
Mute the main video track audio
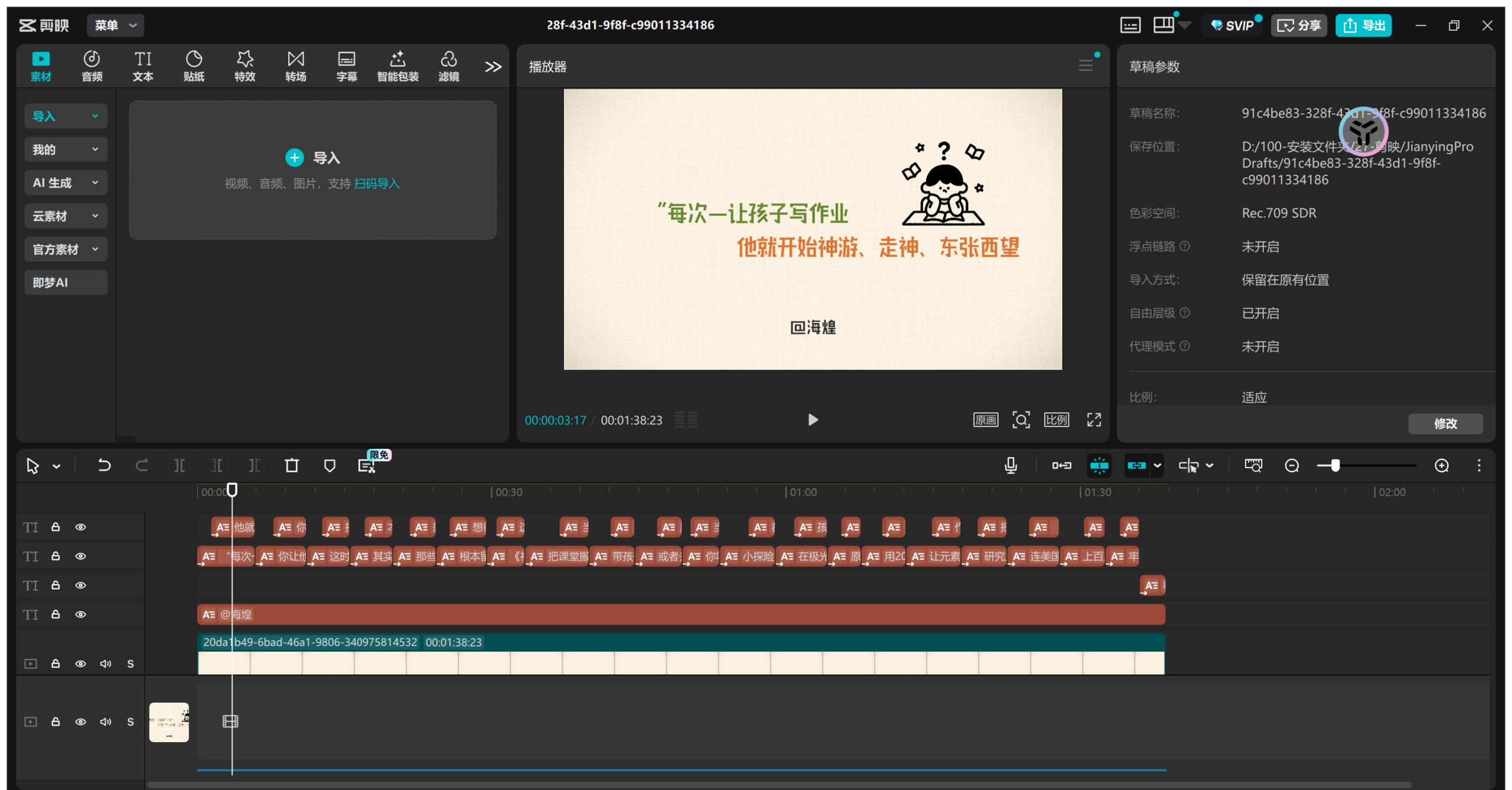[x=106, y=664]
